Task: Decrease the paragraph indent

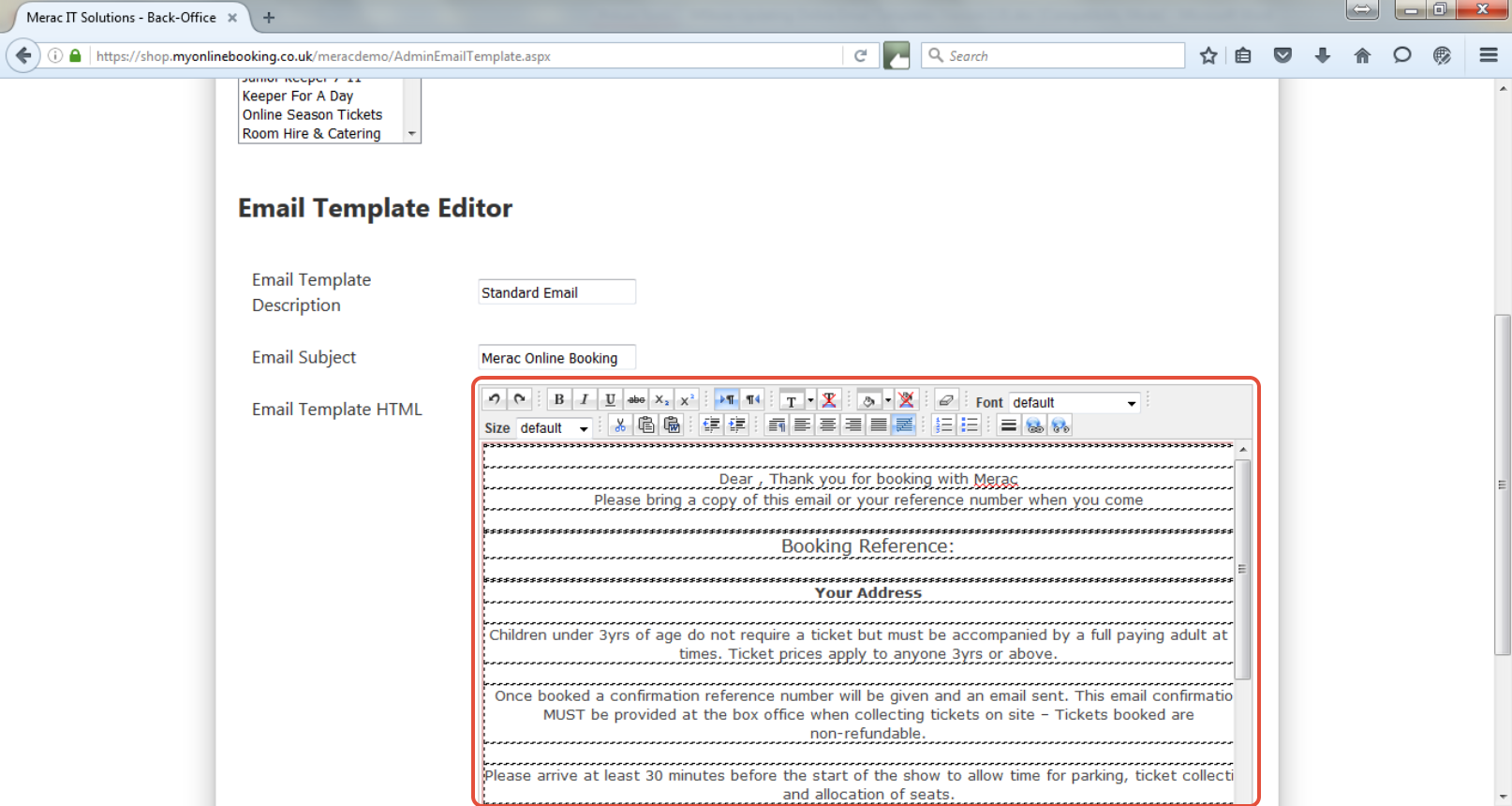Action: 712,425
